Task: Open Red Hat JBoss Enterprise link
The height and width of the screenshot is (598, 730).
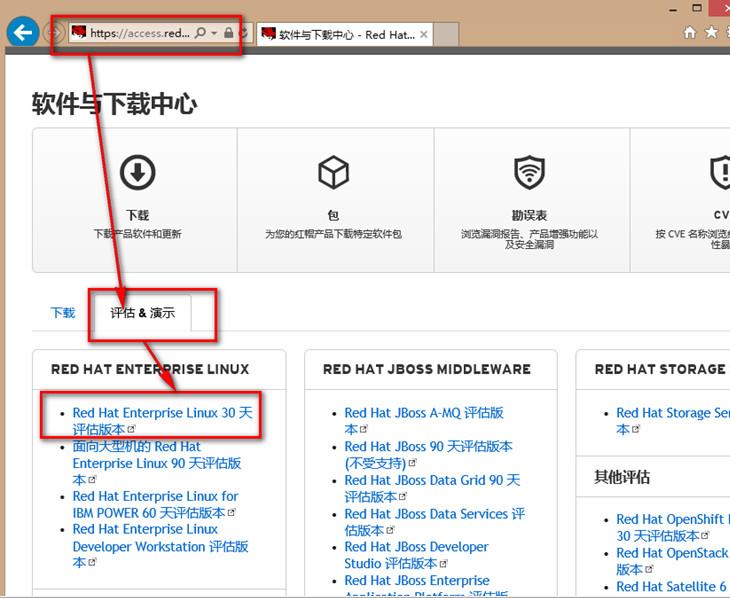Action: coord(426,586)
